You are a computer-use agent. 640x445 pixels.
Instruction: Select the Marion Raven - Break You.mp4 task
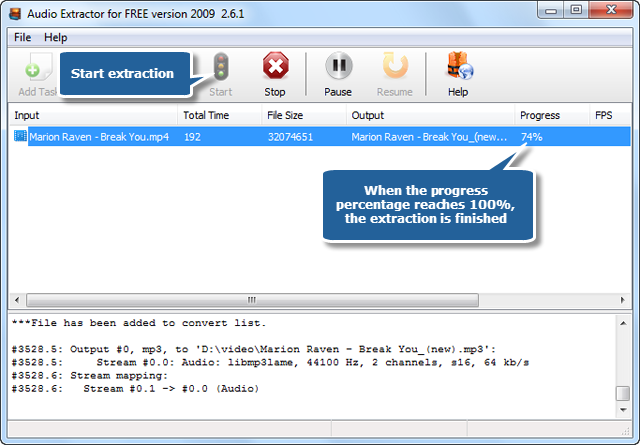pos(320,137)
